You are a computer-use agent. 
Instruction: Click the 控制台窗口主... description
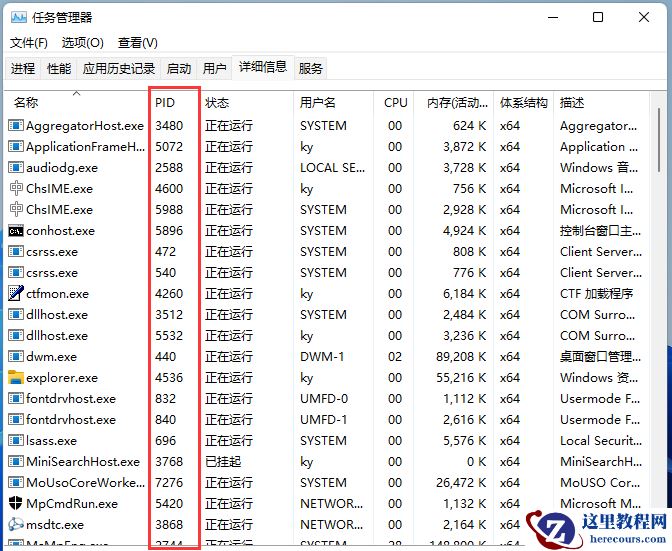[x=600, y=231]
